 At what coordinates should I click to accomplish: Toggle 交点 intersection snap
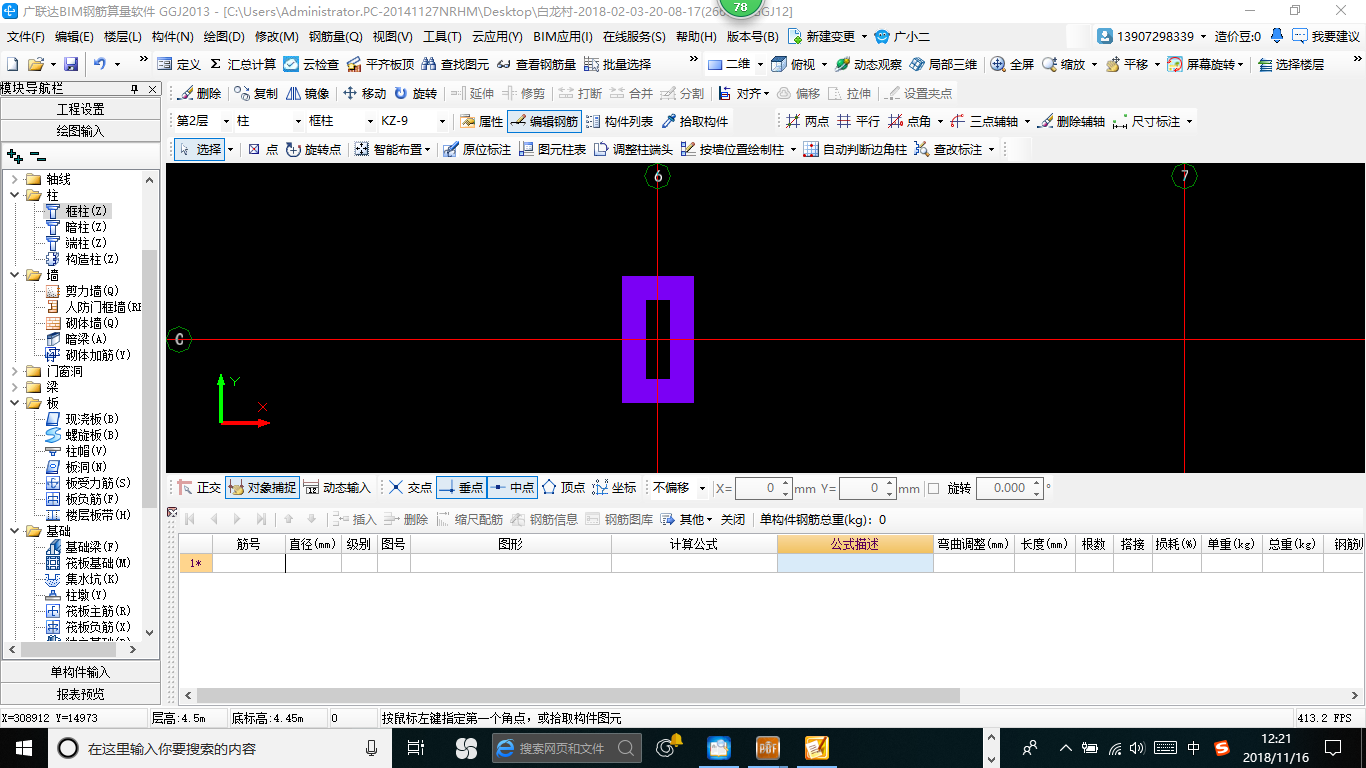tap(410, 488)
